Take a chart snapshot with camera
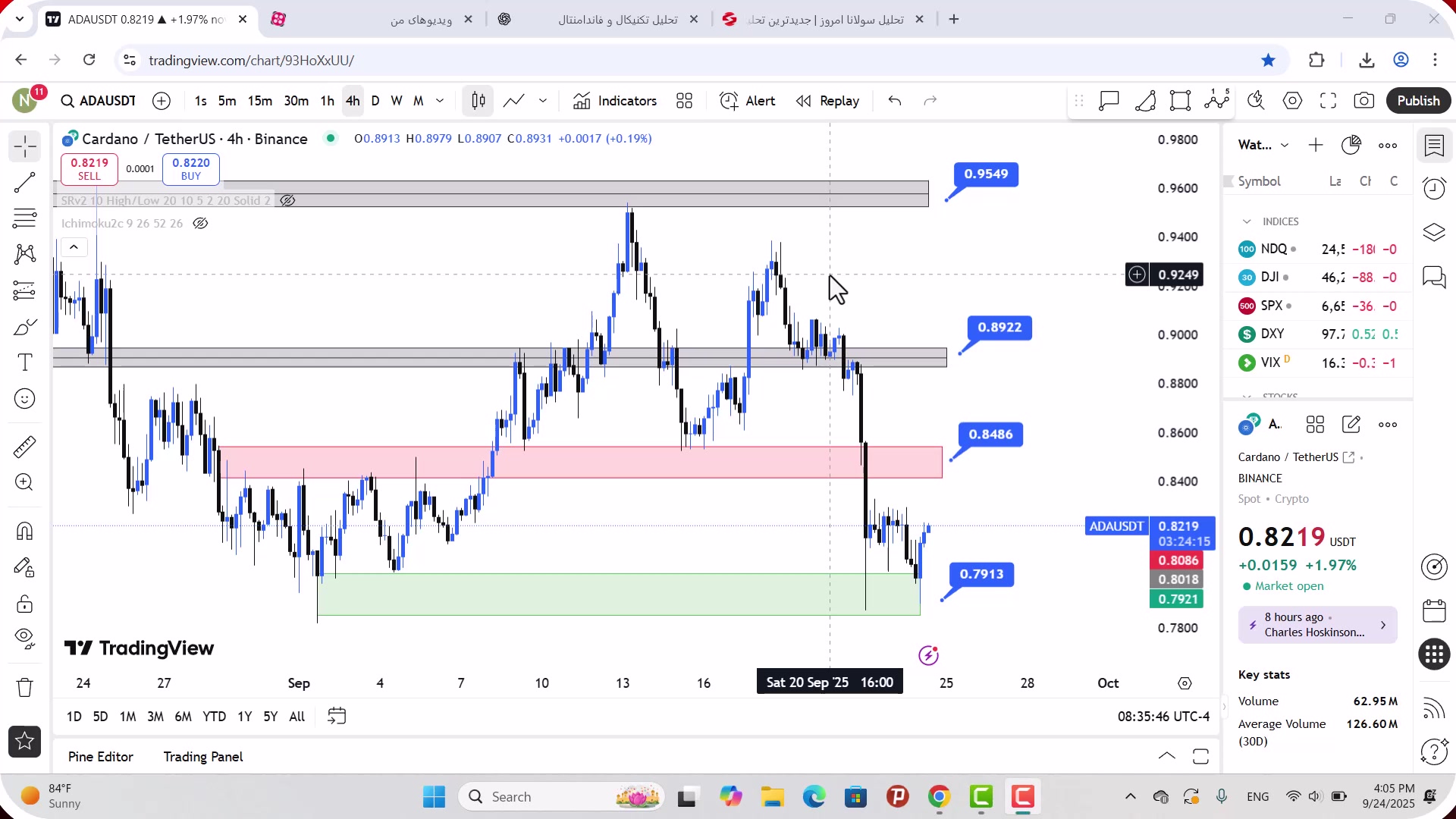Screen dimensions: 1456x819 click(1363, 101)
